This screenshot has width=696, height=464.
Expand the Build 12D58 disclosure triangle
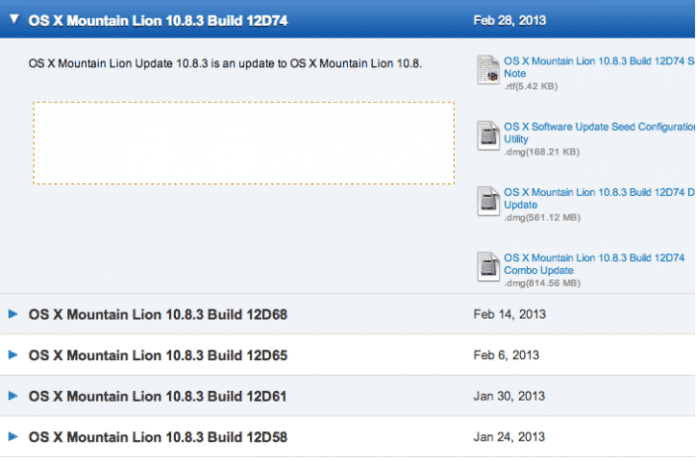point(13,437)
